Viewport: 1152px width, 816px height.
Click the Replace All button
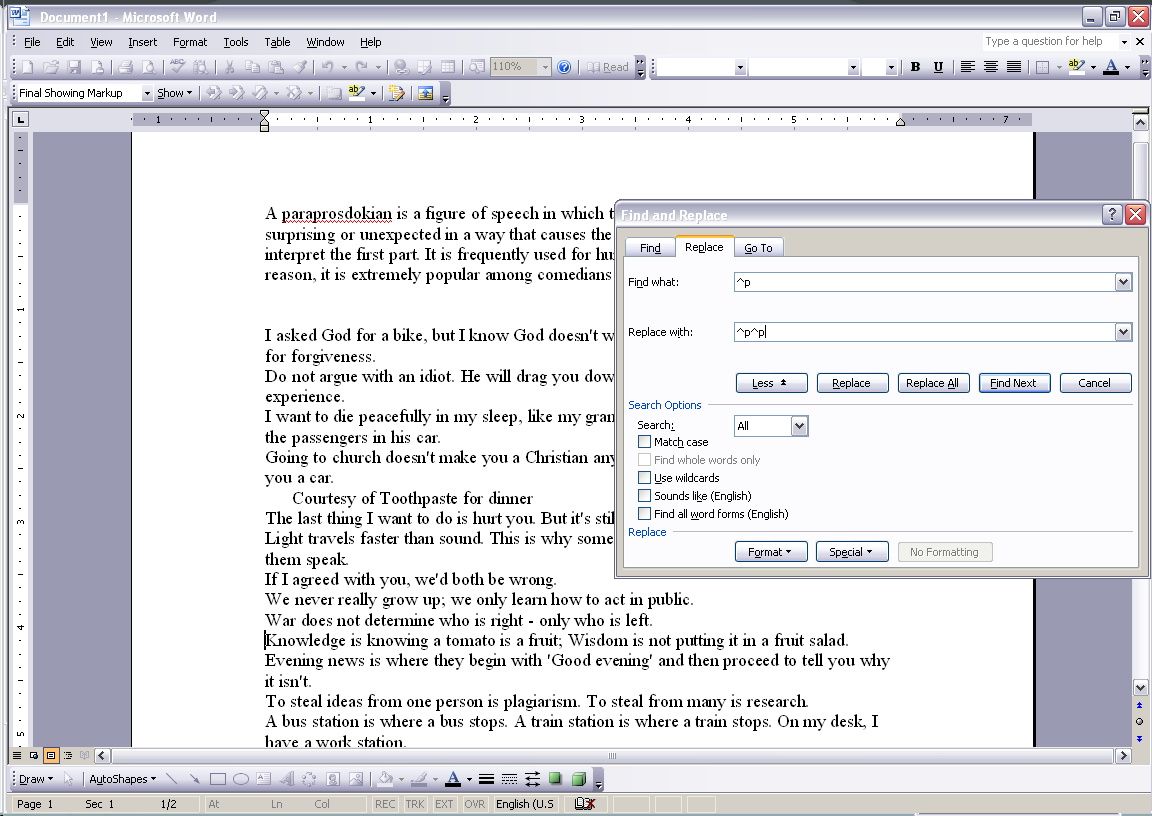933,382
